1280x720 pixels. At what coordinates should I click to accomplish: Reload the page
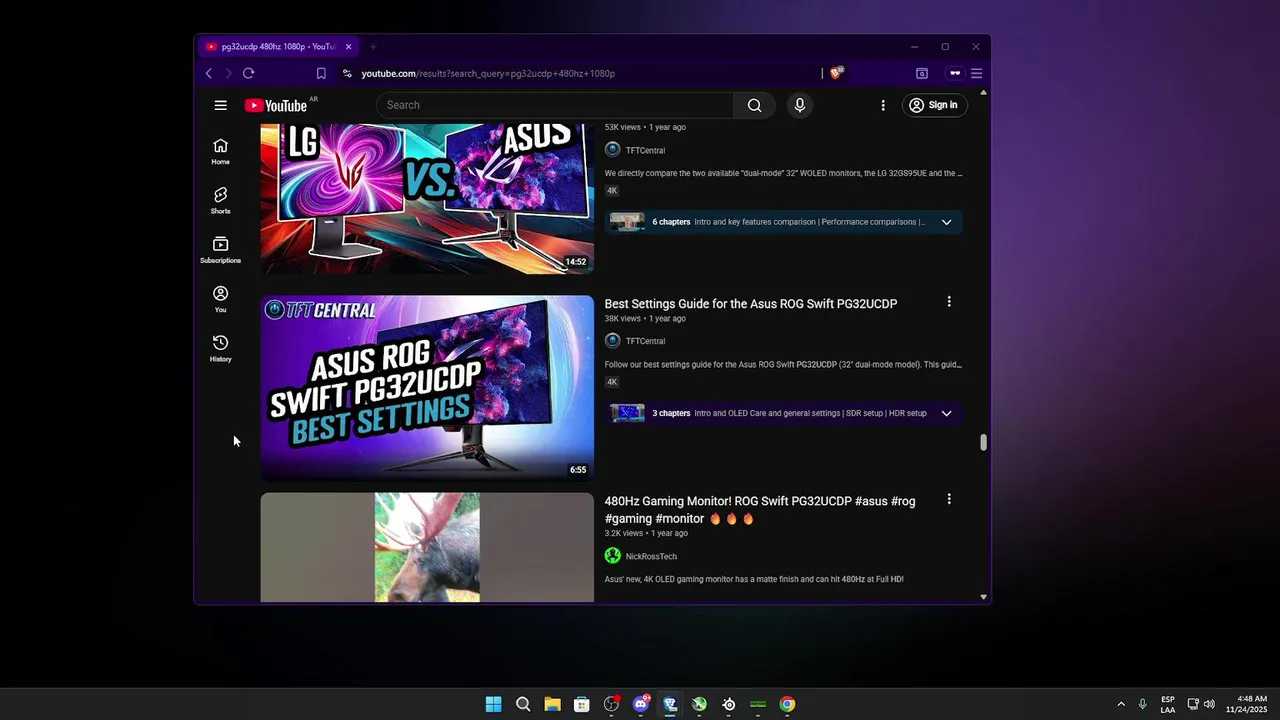[248, 73]
